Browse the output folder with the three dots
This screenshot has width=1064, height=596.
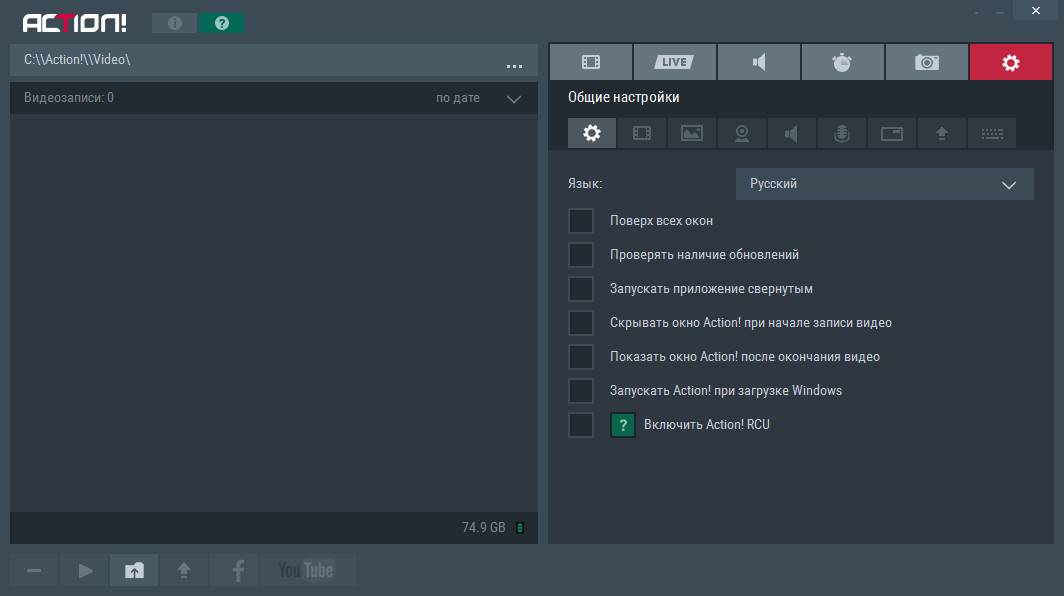[514, 65]
